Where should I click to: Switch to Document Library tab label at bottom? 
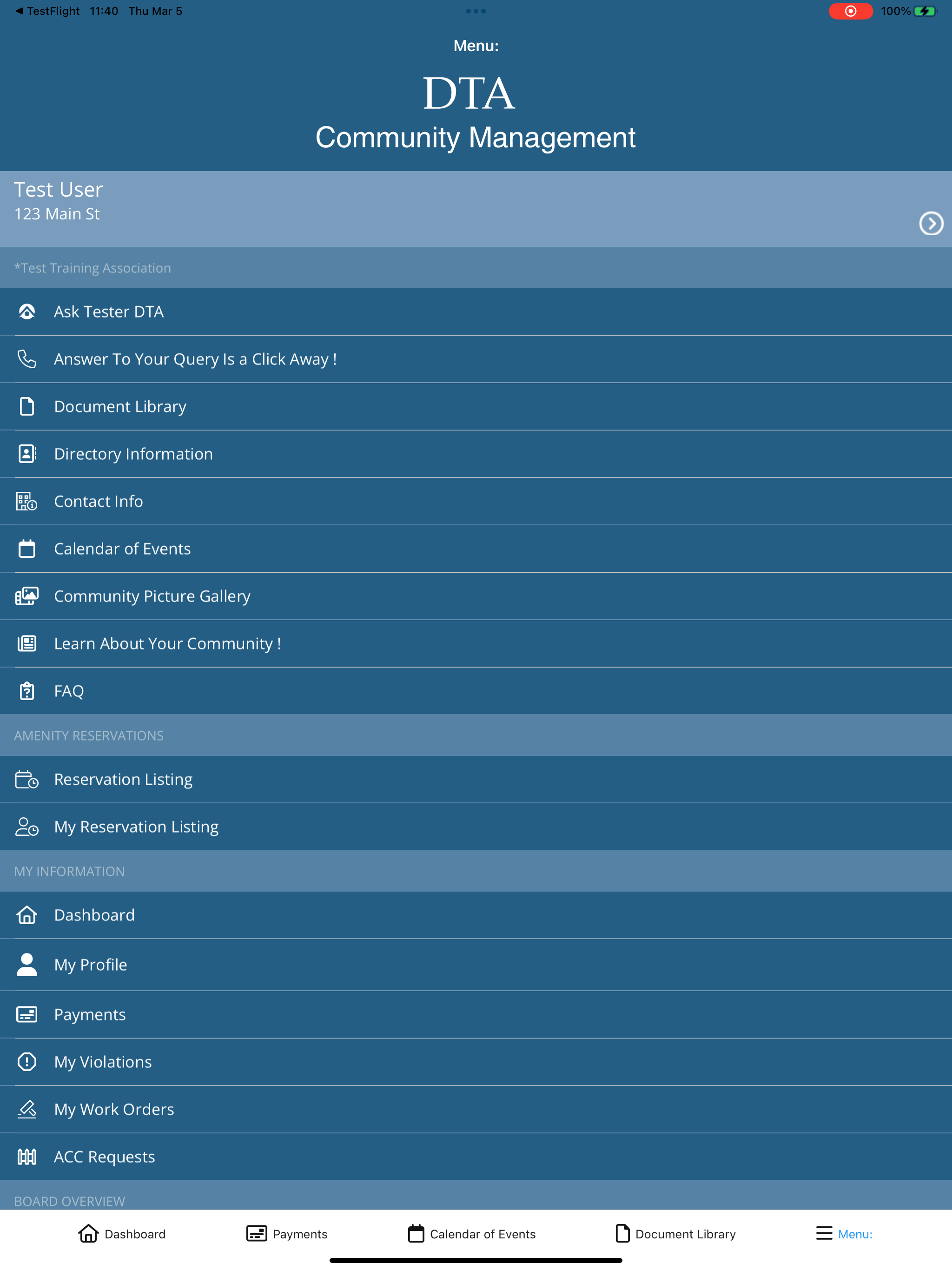(685, 1234)
